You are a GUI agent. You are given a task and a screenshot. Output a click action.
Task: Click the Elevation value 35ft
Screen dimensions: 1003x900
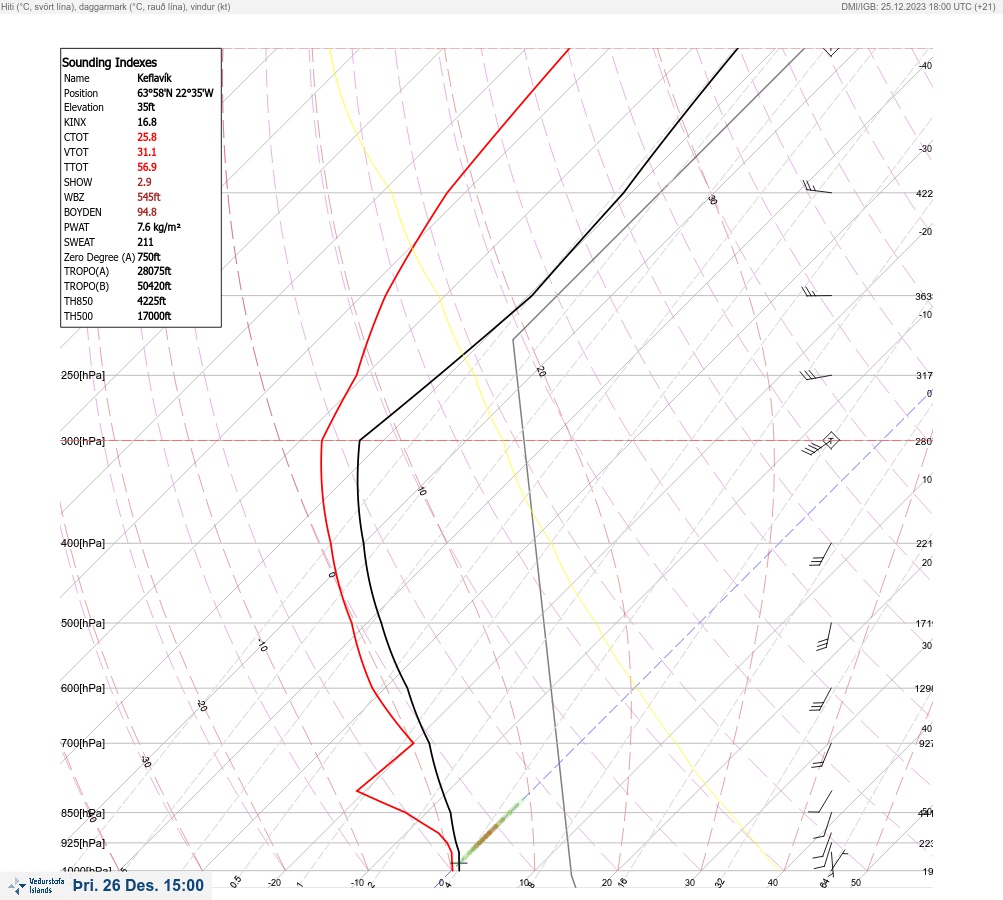tap(146, 107)
